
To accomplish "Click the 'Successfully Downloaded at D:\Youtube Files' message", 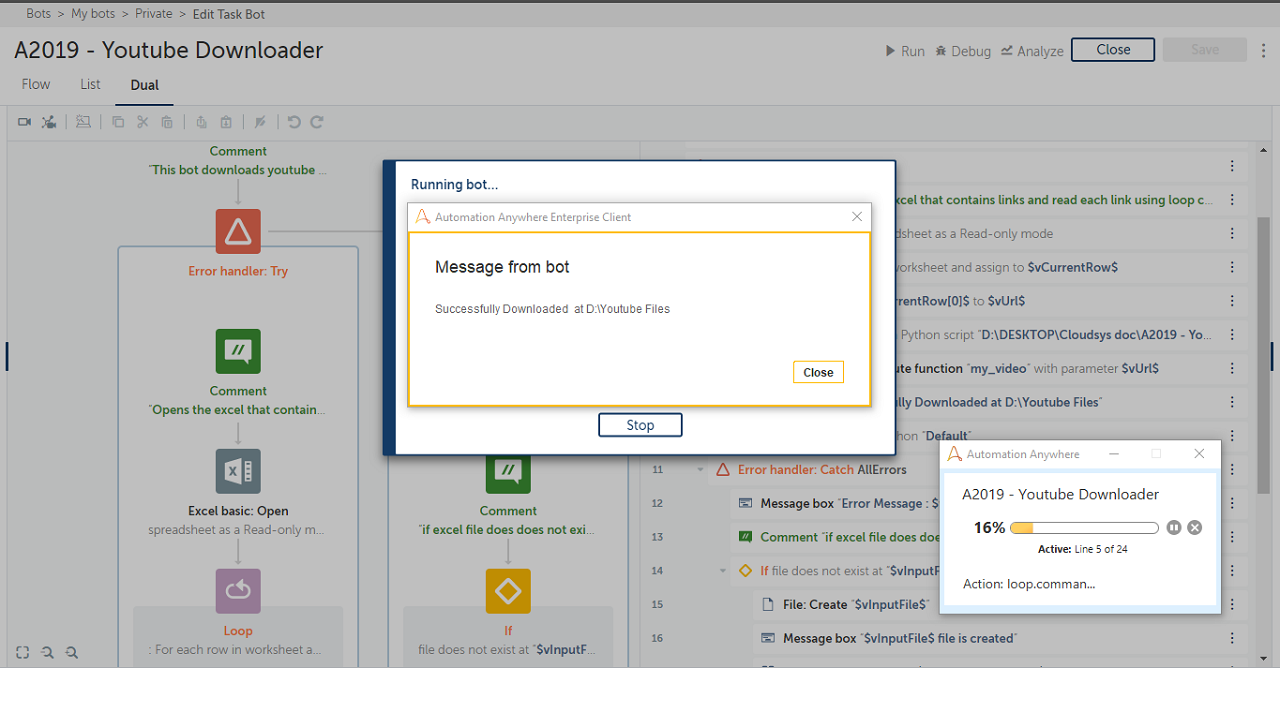I will click(552, 309).
